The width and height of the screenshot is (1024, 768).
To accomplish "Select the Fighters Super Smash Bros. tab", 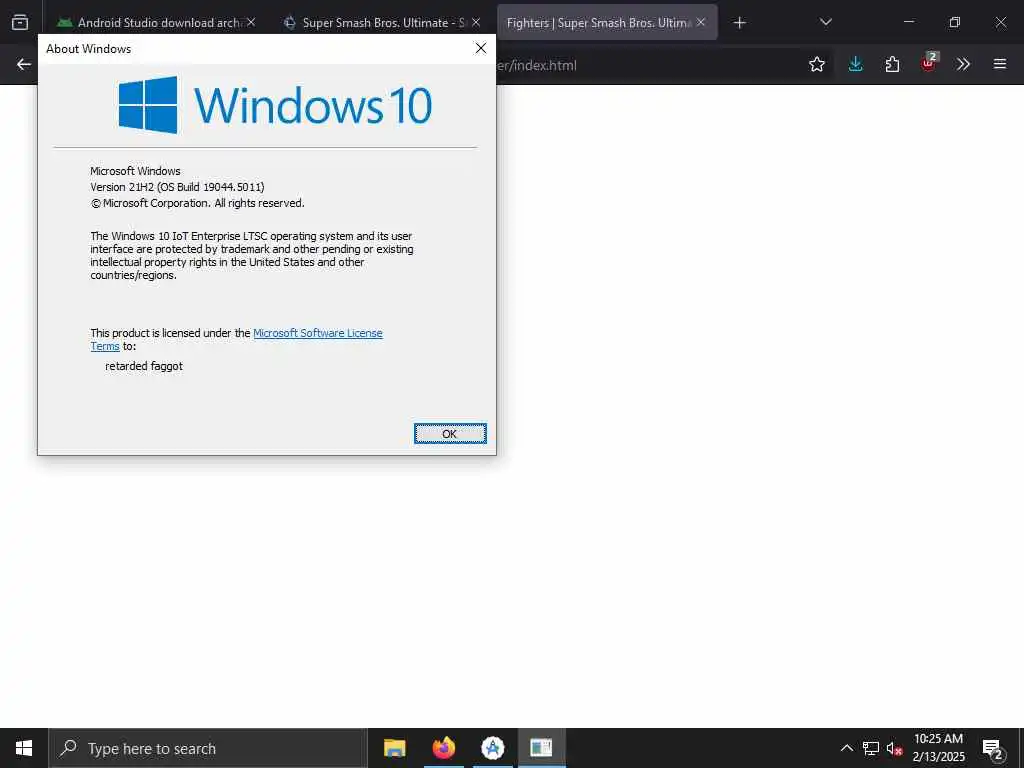I will point(599,22).
